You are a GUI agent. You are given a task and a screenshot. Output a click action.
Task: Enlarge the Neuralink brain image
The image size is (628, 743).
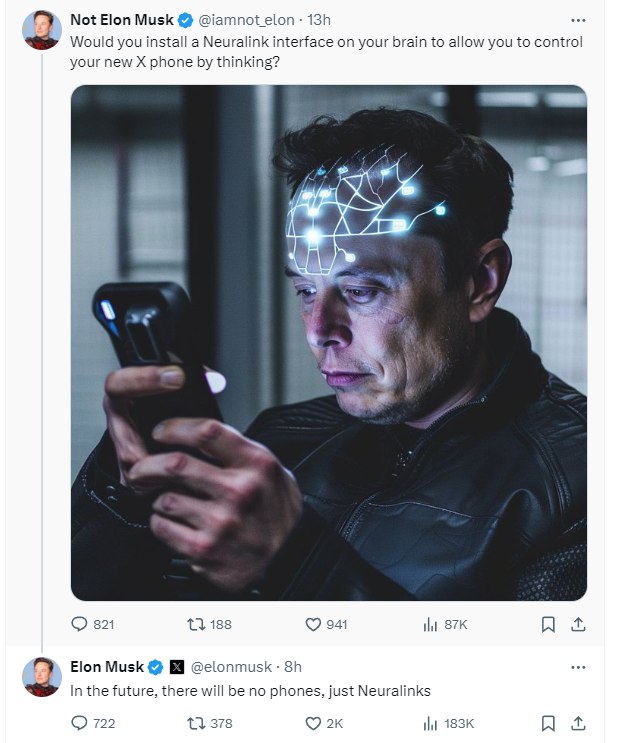pyautogui.click(x=329, y=343)
